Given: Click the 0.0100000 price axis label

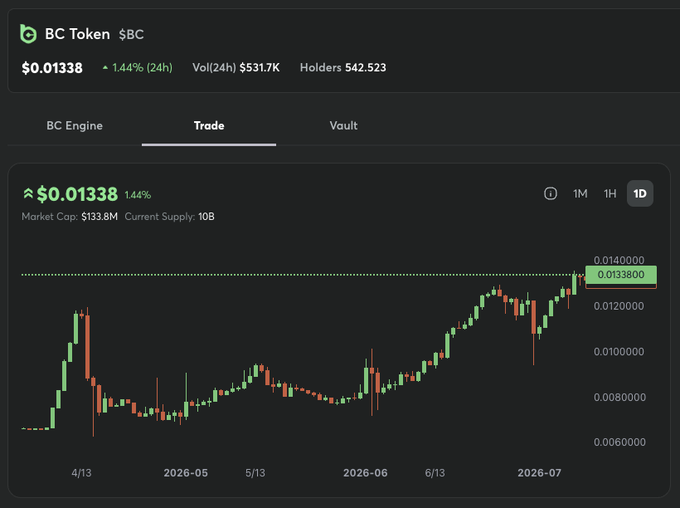Looking at the screenshot, I should [619, 351].
